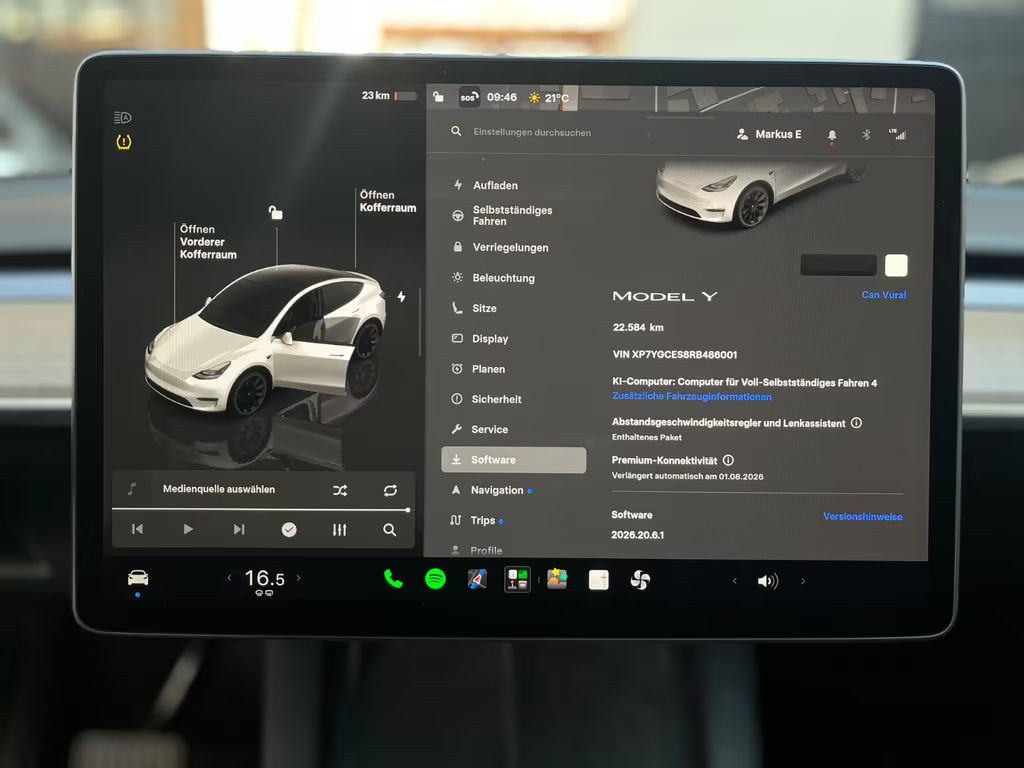Open the Markus E driver profile
Viewport: 1024px width, 768px height.
[x=769, y=134]
